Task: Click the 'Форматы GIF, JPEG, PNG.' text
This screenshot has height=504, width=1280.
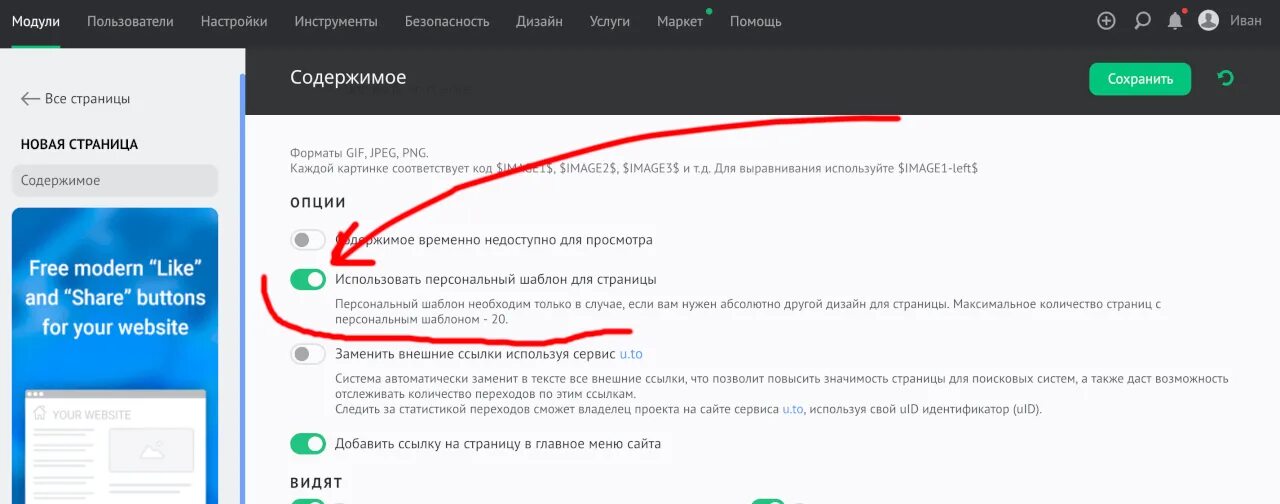Action: tap(359, 153)
